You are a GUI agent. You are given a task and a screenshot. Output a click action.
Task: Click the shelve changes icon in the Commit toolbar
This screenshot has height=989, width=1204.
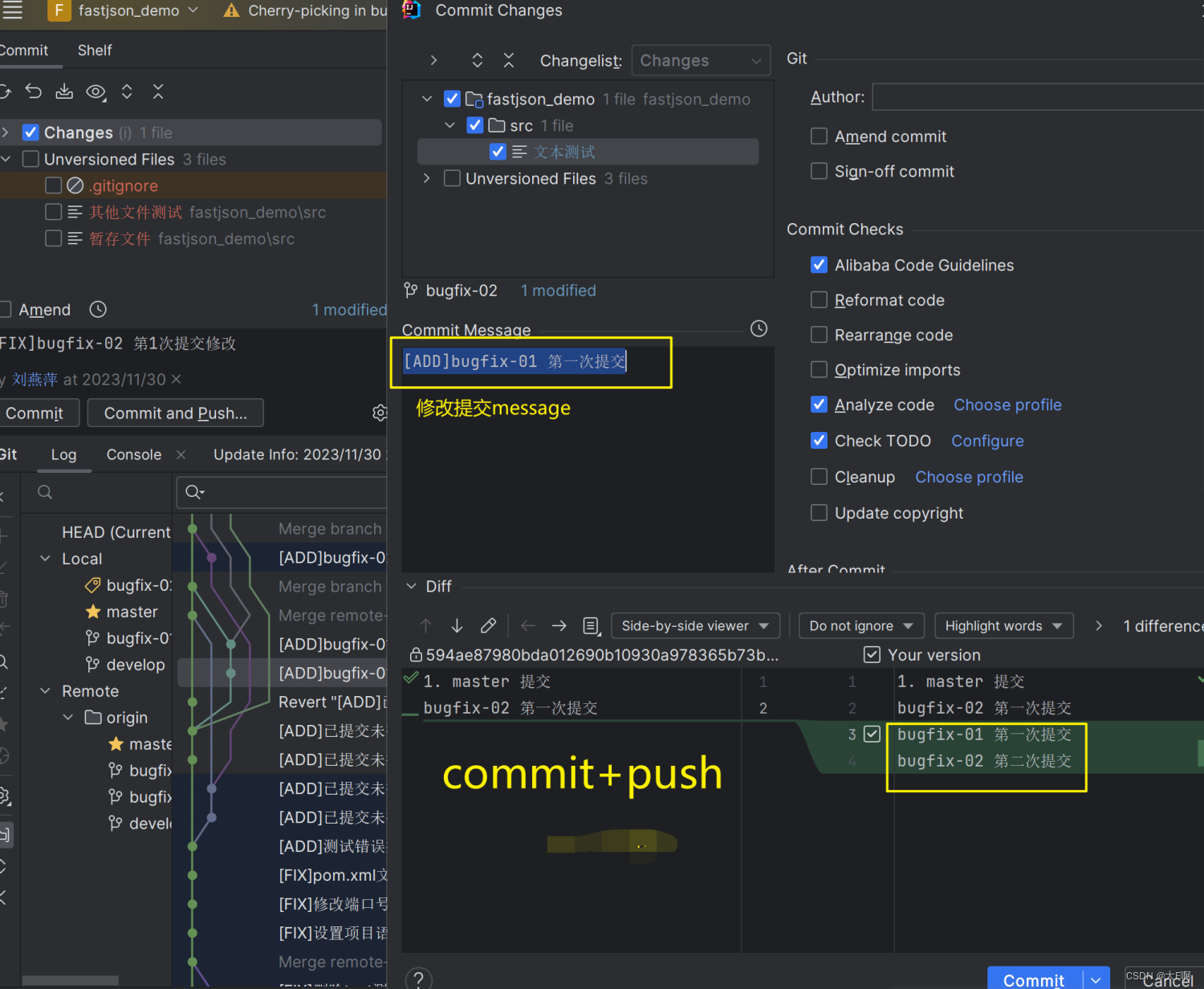click(x=64, y=92)
